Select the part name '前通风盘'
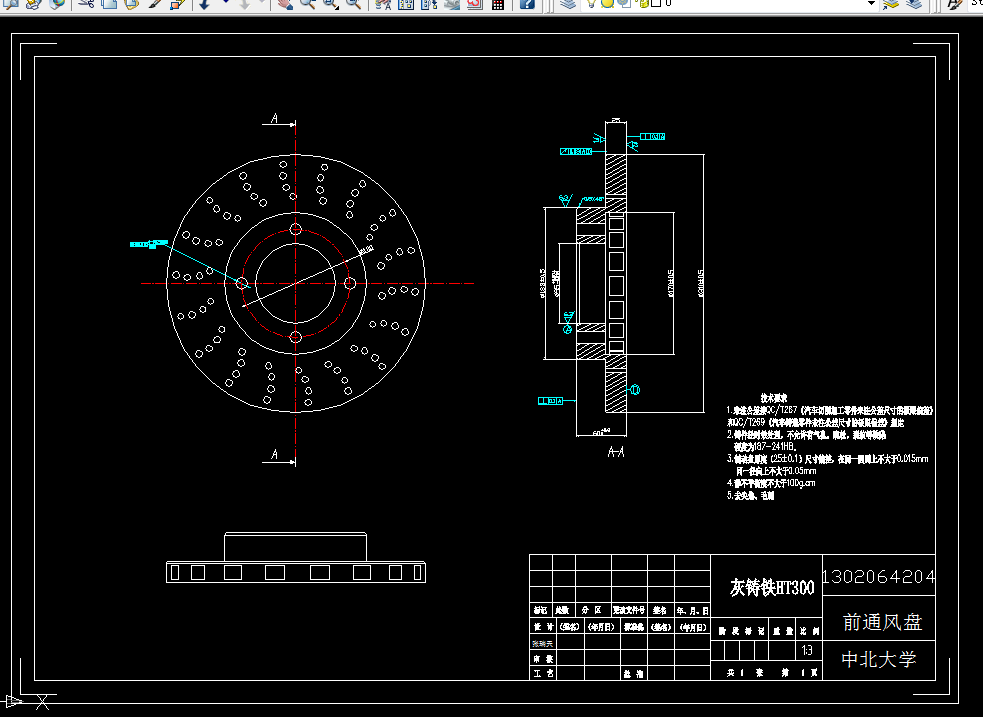Image resolution: width=983 pixels, height=717 pixels. point(882,622)
